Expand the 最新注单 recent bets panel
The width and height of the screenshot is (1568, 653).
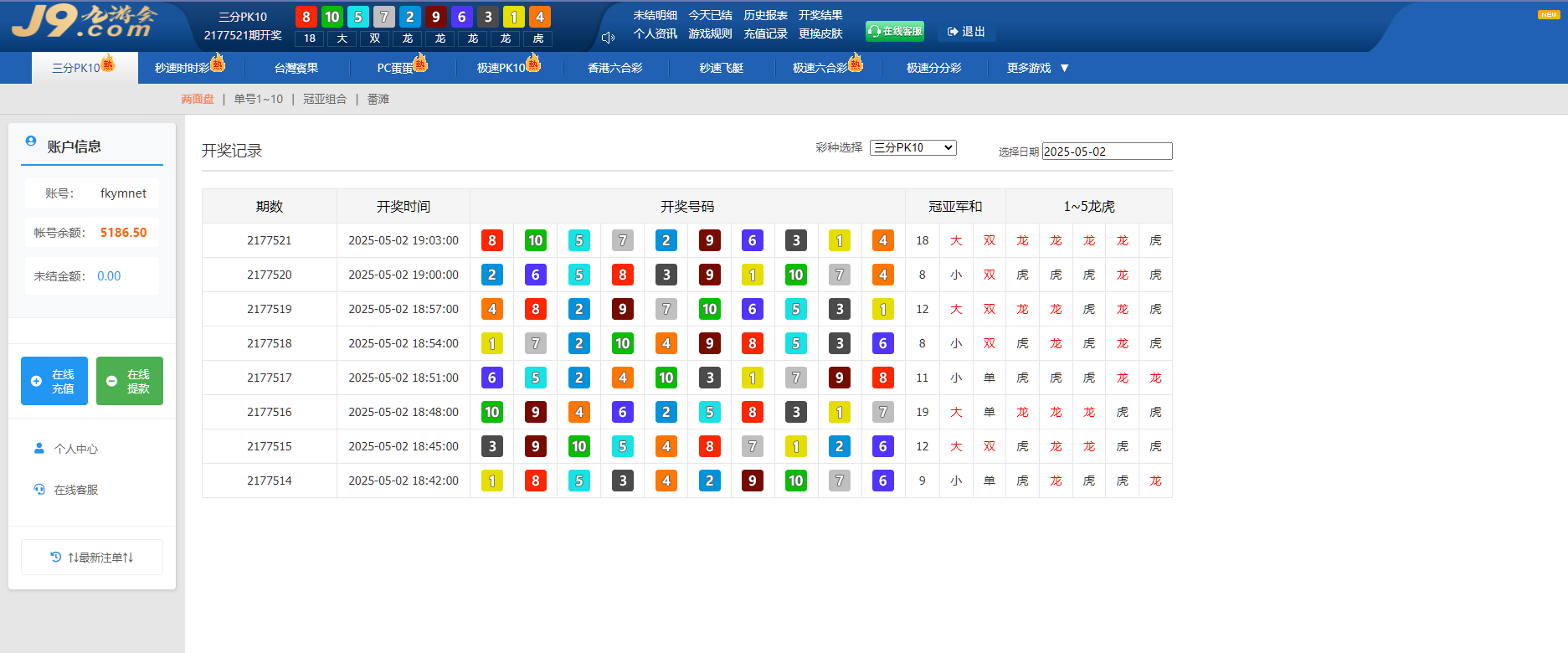click(x=92, y=557)
